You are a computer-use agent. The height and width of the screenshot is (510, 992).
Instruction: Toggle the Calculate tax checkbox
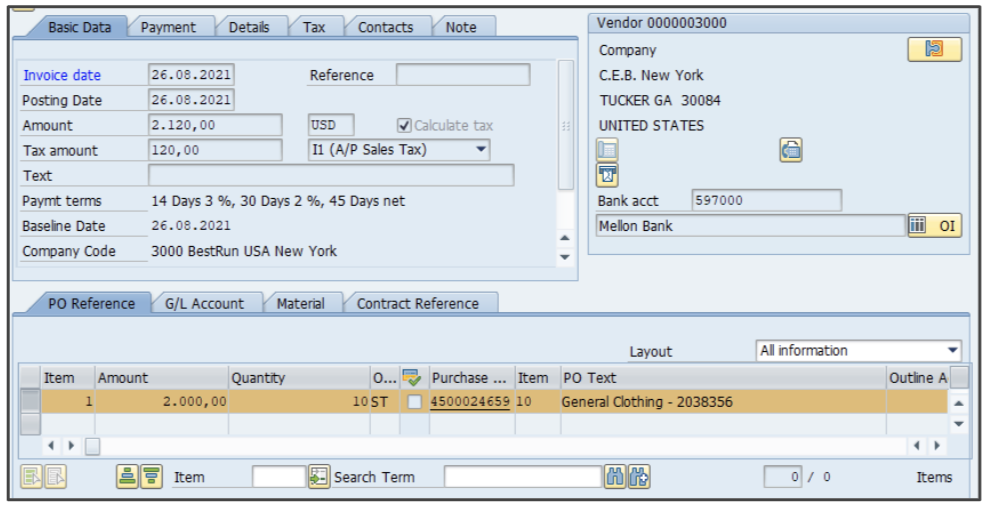coord(404,125)
